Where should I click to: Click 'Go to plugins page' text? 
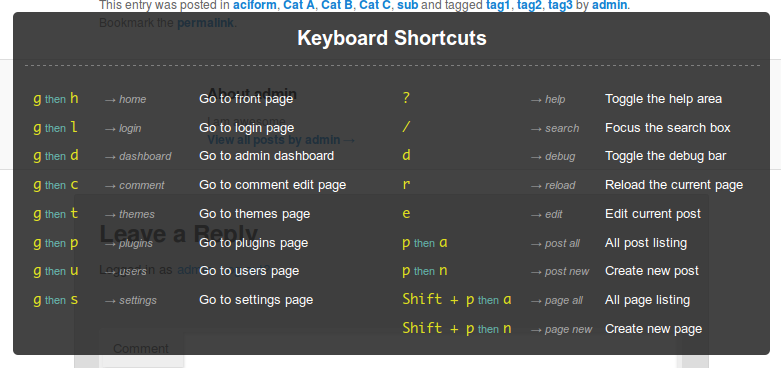pyautogui.click(x=254, y=243)
